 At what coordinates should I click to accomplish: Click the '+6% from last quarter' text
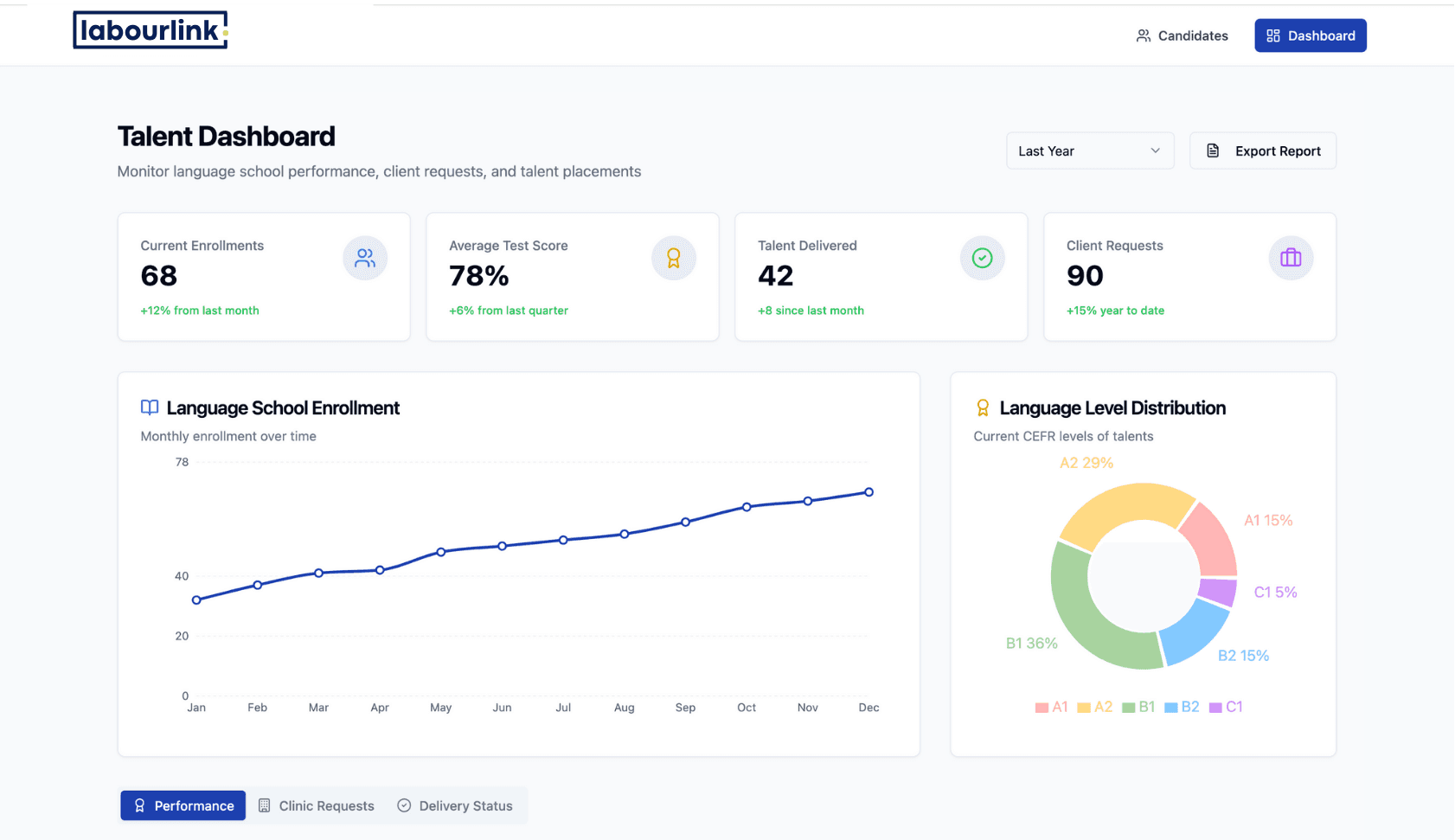tap(509, 311)
